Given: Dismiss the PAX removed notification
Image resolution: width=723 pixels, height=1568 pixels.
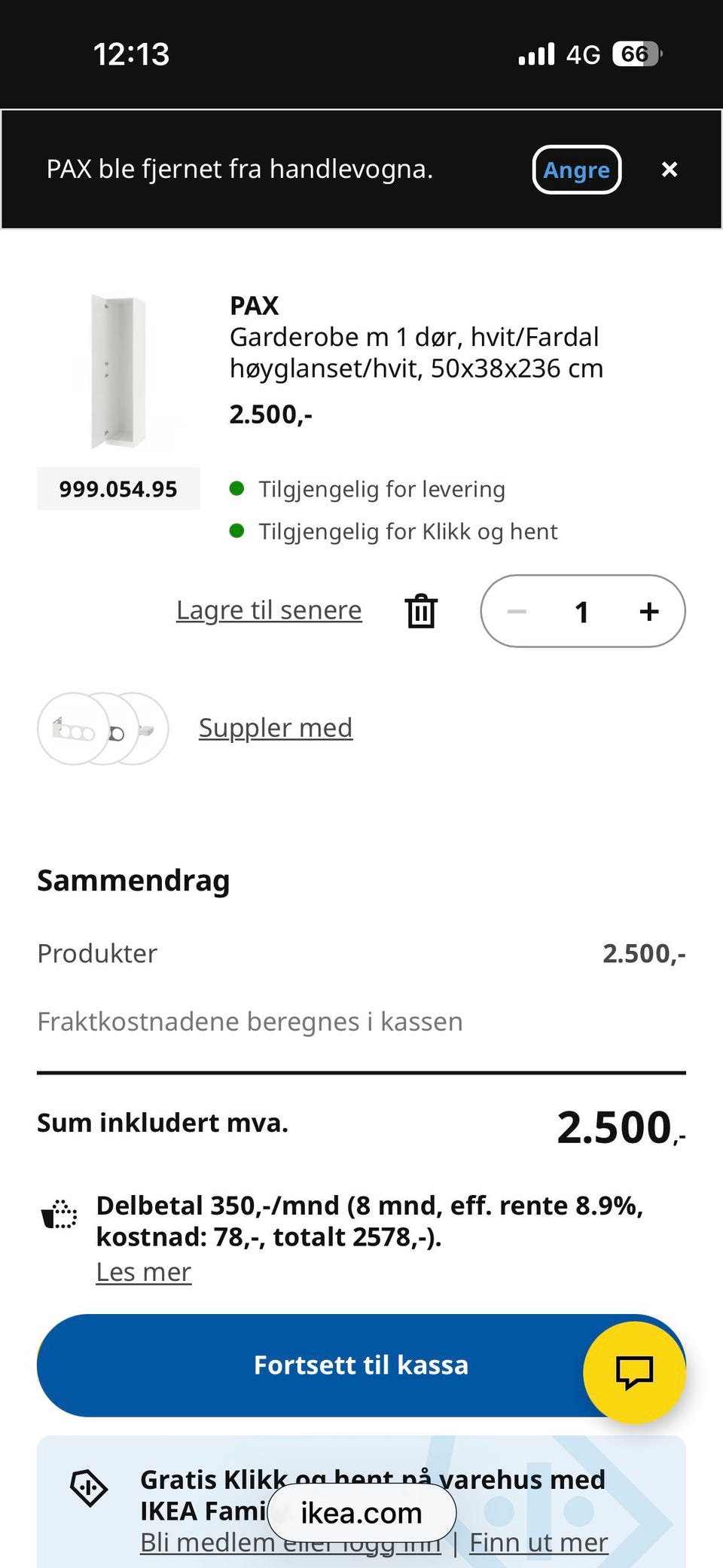Looking at the screenshot, I should 670,170.
